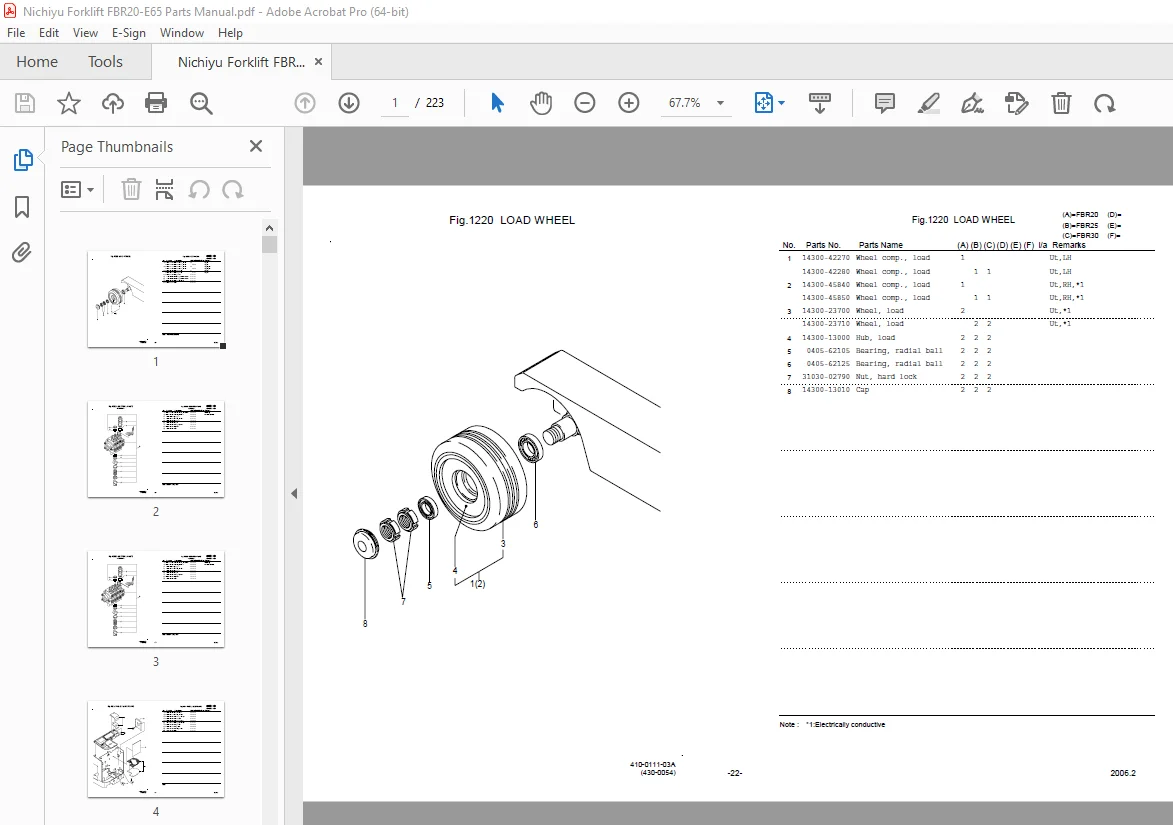Screen dimensions: 1173x825
Task: Select page 3 thumbnail
Action: coord(156,599)
